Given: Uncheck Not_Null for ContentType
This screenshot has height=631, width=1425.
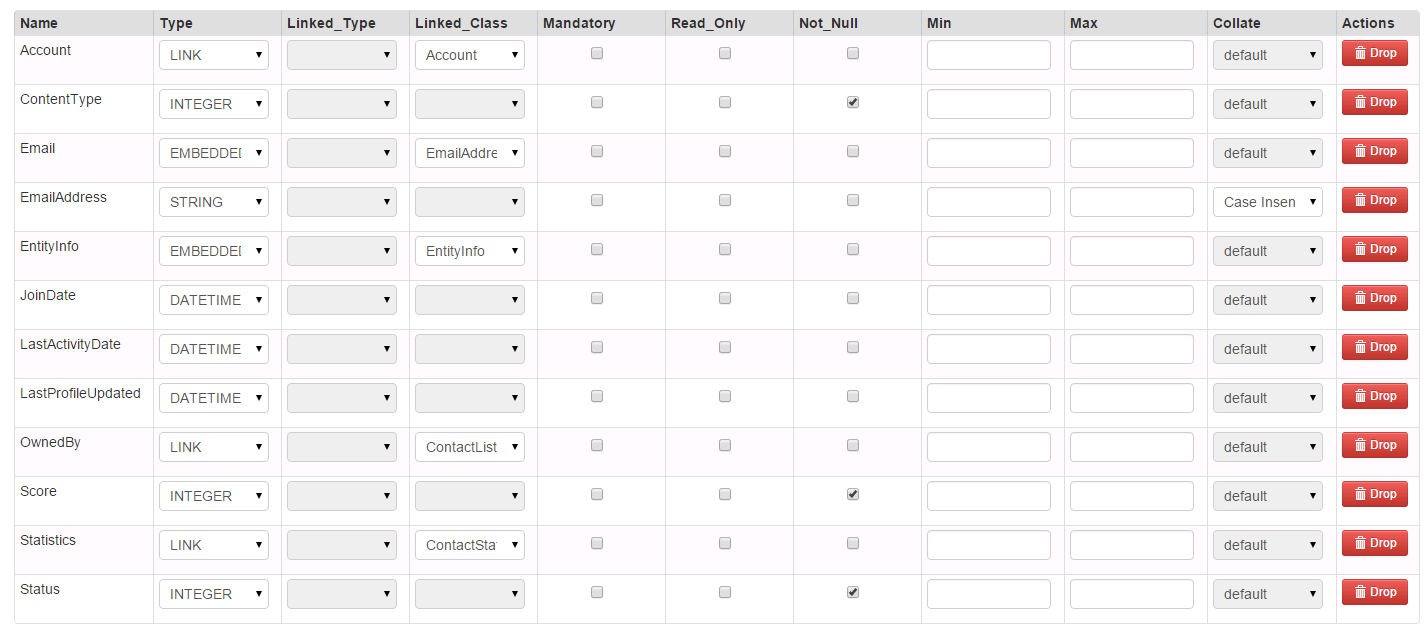Looking at the screenshot, I should [x=853, y=102].
